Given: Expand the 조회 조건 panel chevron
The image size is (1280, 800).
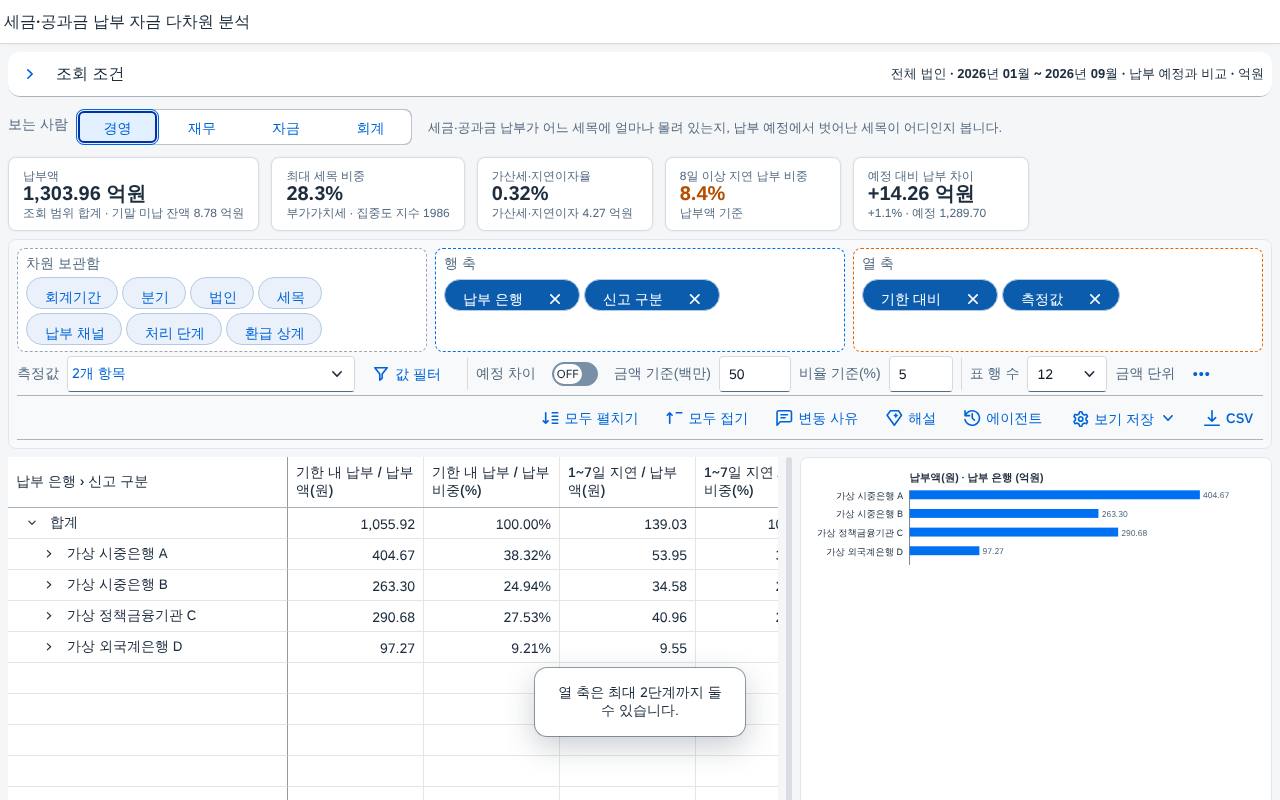Looking at the screenshot, I should (x=30, y=74).
